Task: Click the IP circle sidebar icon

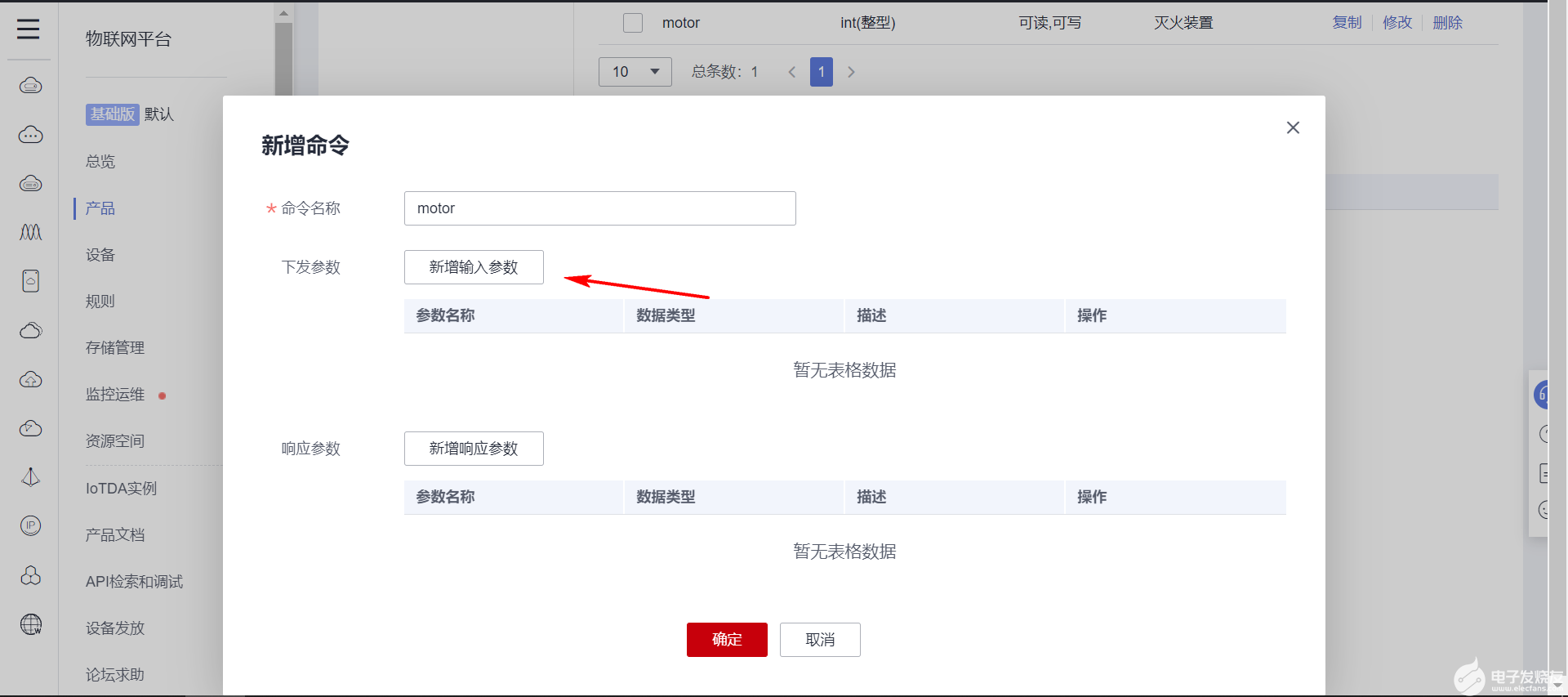Action: tap(30, 525)
